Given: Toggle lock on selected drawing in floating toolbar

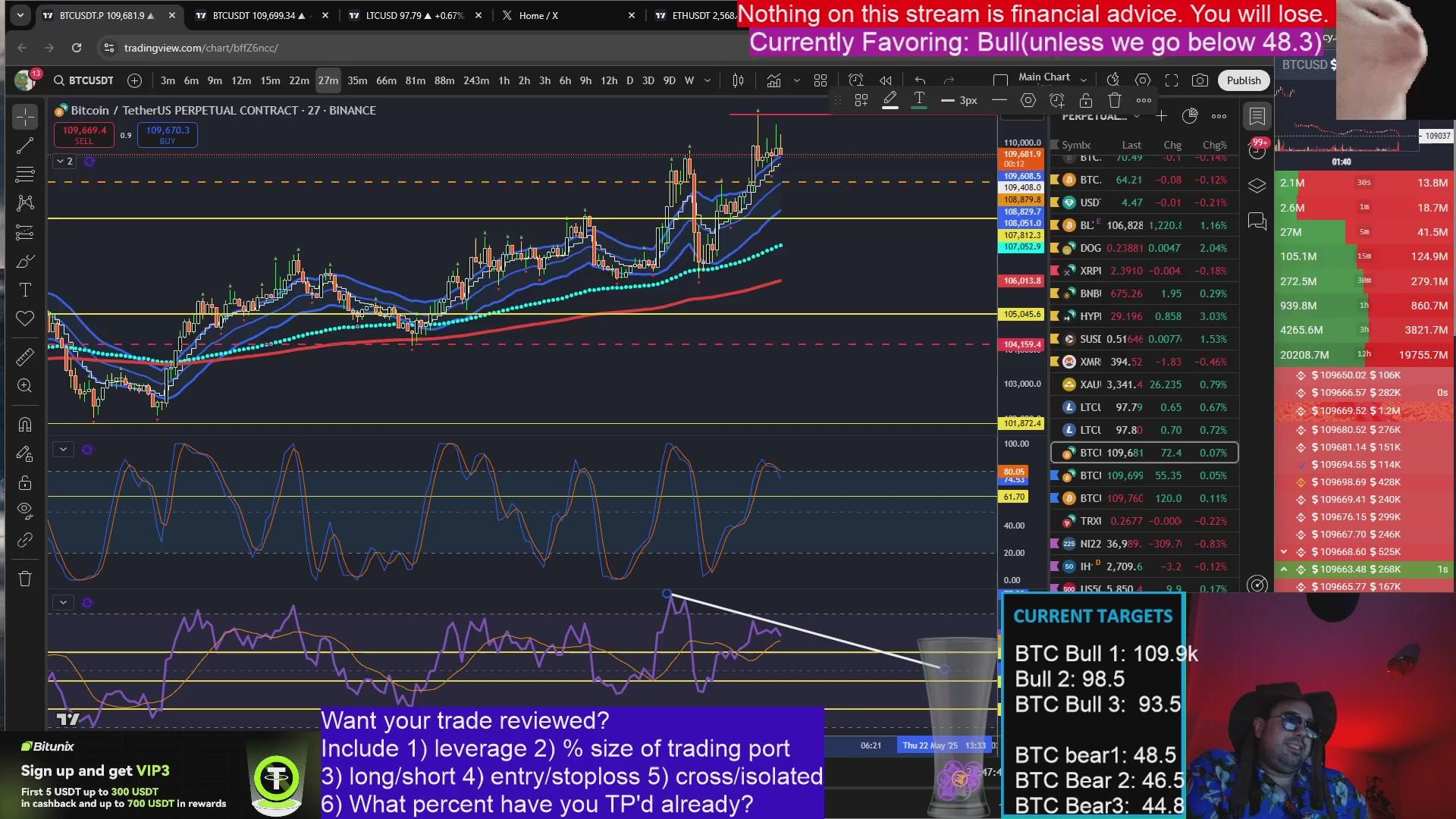Looking at the screenshot, I should (1085, 100).
